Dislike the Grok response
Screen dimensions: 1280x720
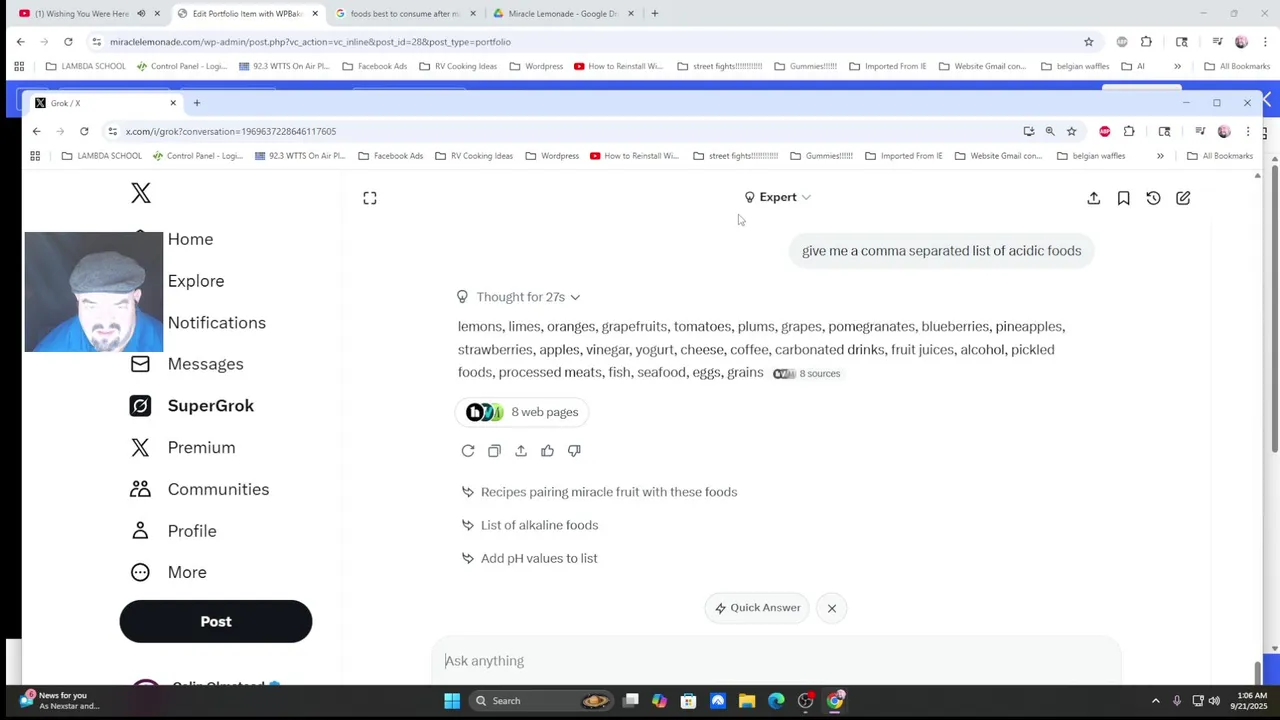574,451
